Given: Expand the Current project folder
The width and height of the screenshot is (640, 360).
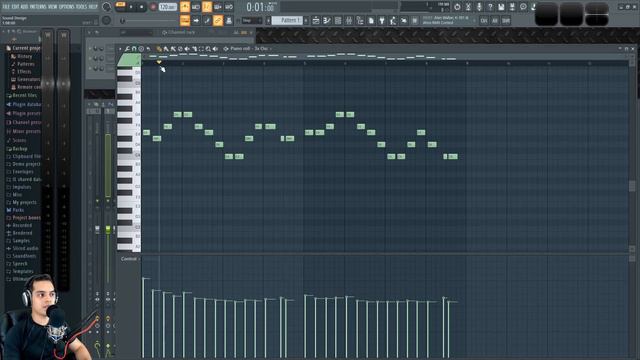Looking at the screenshot, I should pyautogui.click(x=23, y=48).
